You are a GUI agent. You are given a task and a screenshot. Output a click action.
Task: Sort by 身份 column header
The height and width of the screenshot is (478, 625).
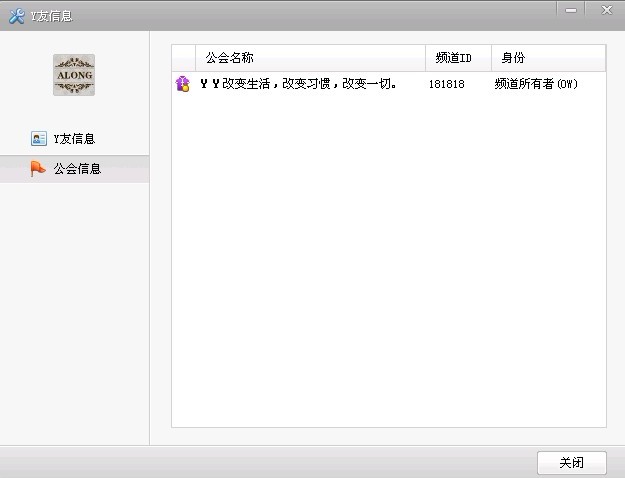click(x=548, y=58)
